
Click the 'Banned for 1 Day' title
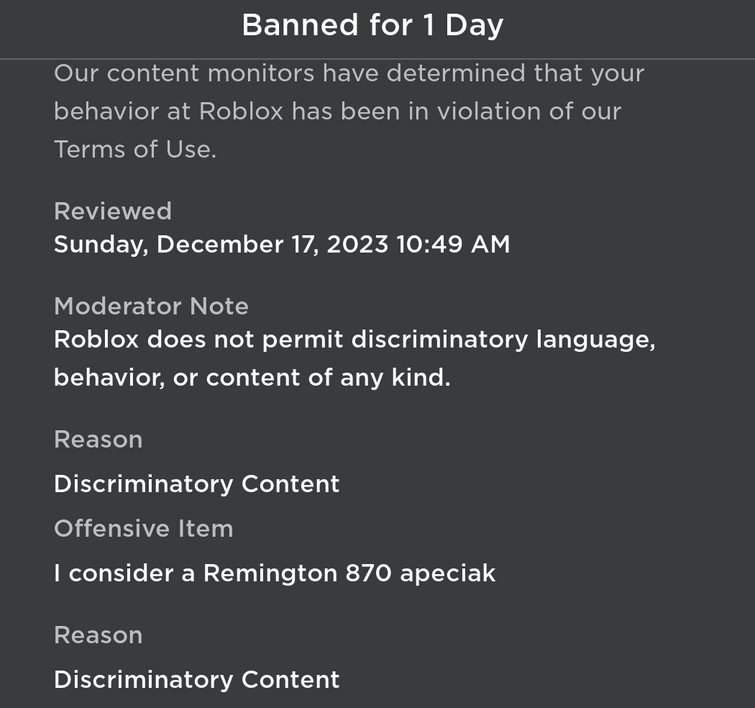[372, 25]
